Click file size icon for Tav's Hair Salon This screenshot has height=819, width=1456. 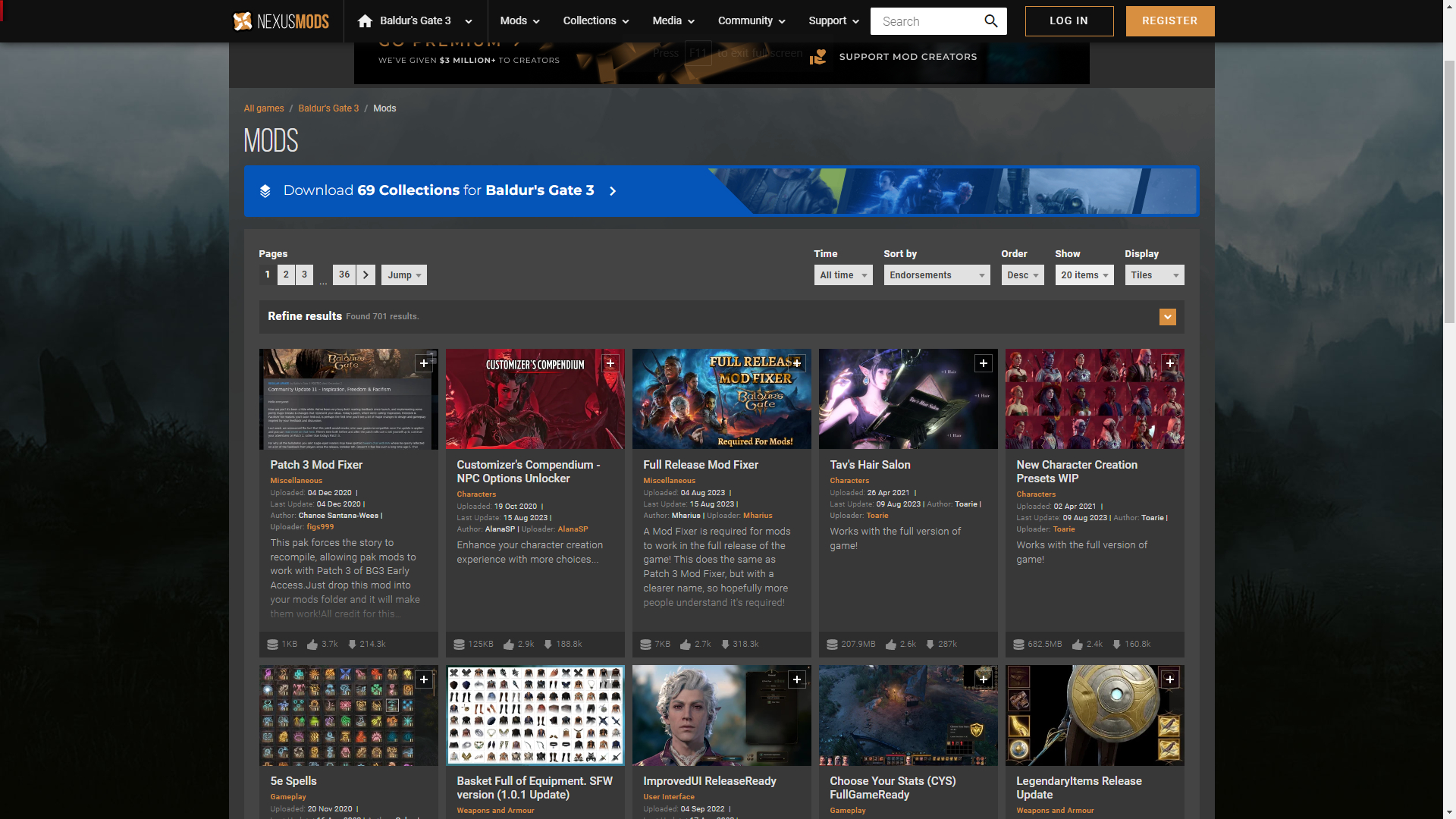832,645
